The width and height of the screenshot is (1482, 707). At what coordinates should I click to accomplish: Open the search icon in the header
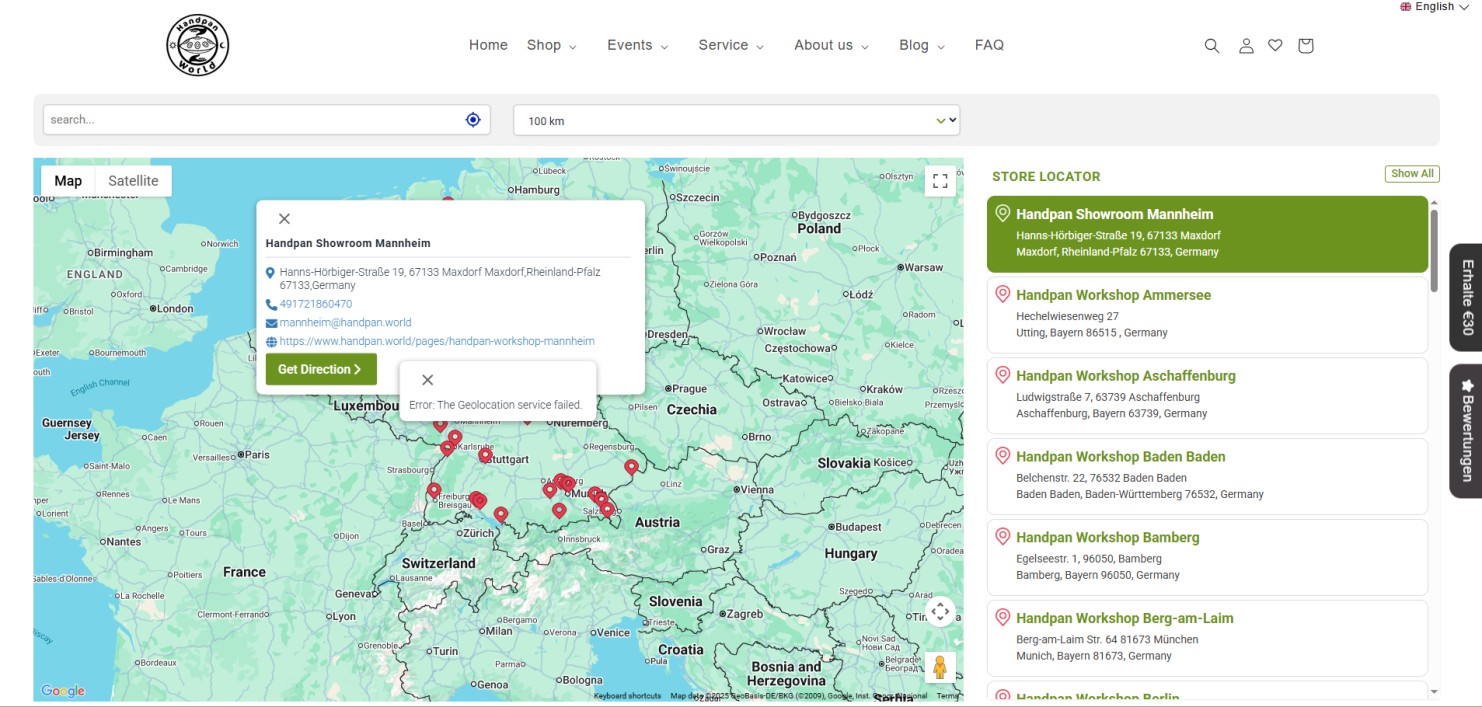click(x=1211, y=45)
